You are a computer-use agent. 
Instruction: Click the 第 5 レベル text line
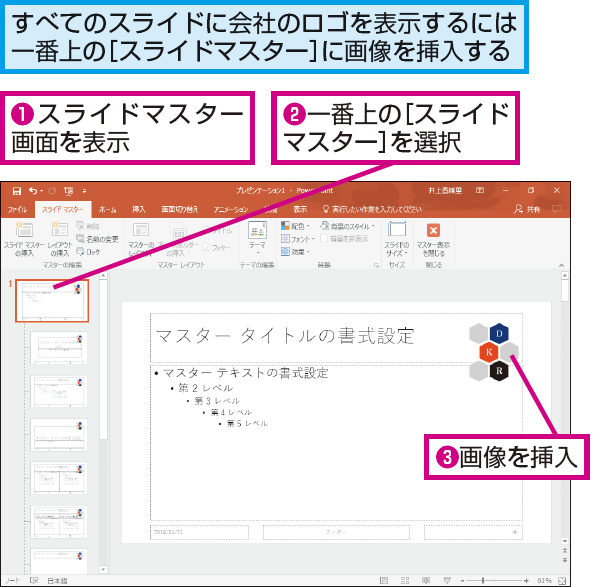point(247,423)
